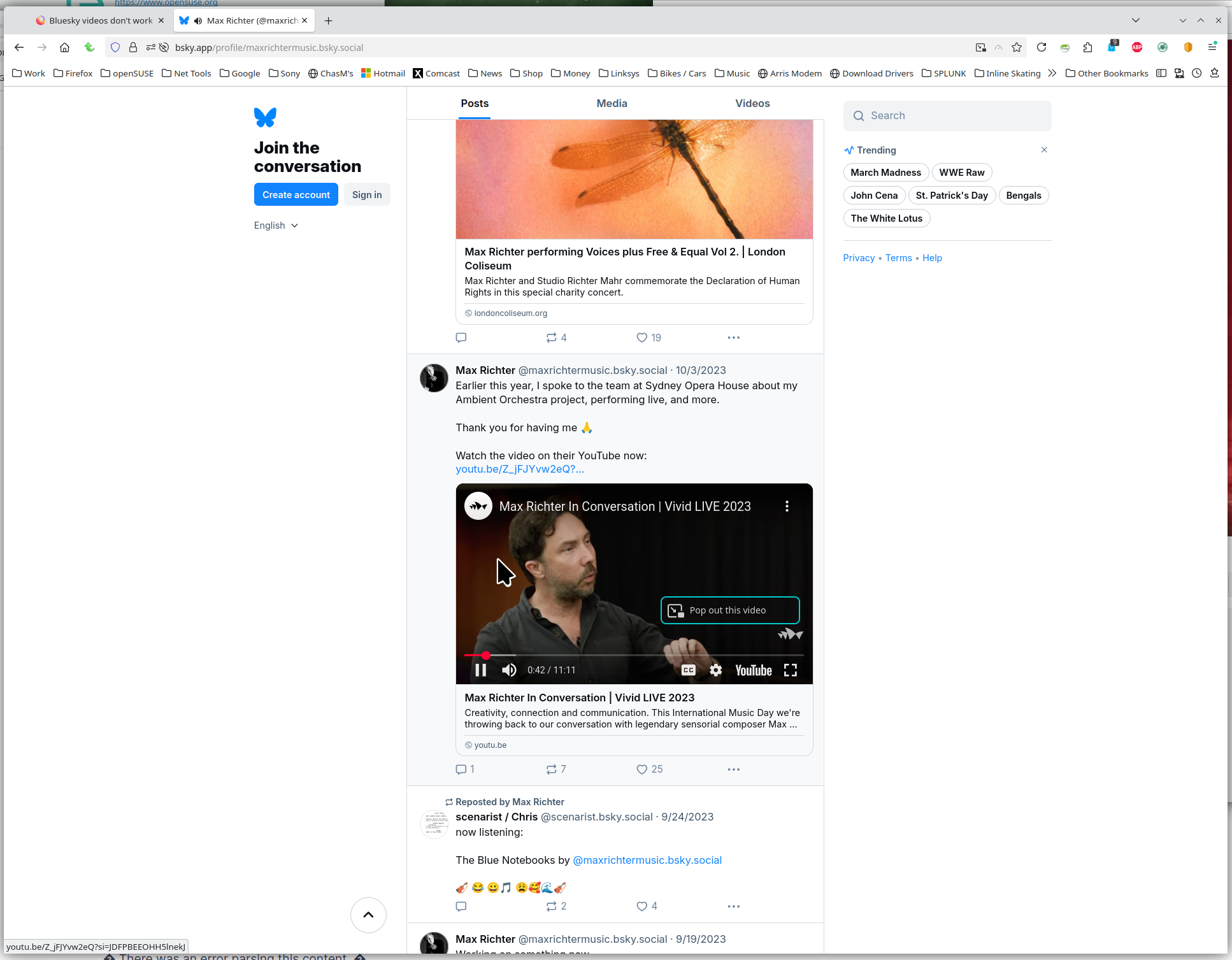
Task: Switch to the Media tab
Action: (612, 103)
